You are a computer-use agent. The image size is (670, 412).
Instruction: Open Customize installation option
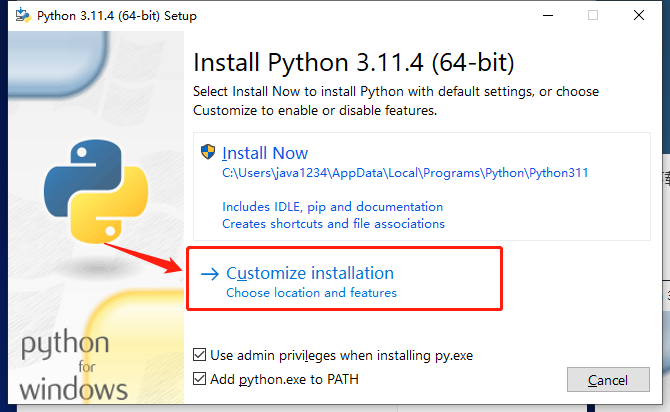coord(310,273)
